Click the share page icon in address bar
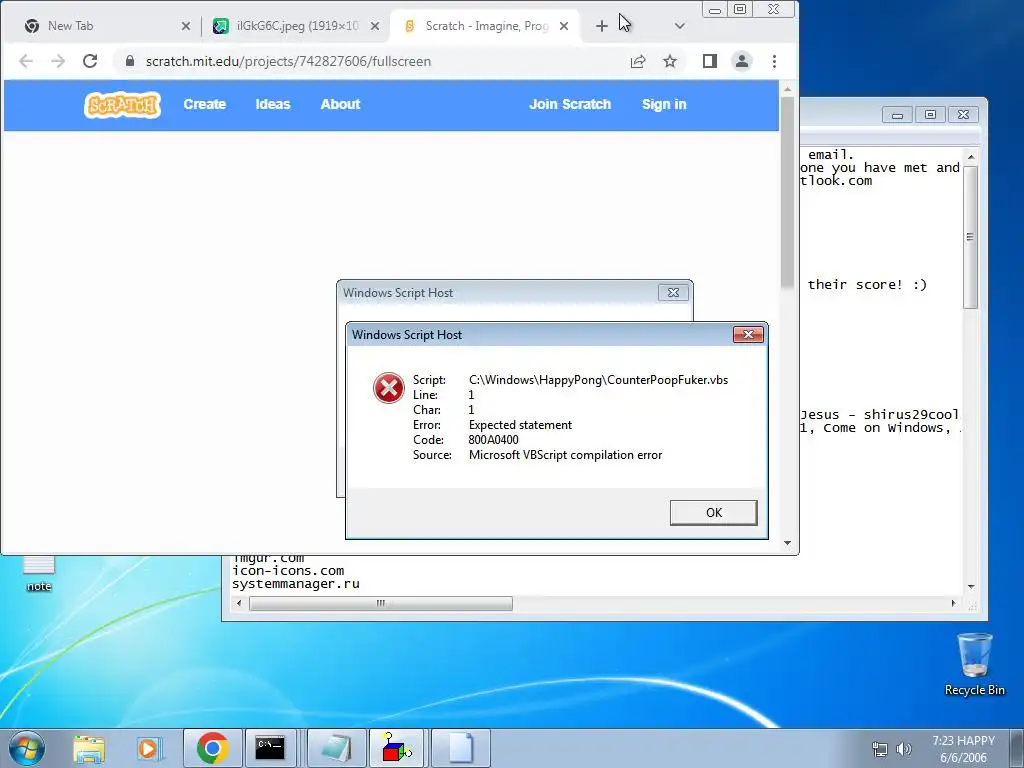The height and width of the screenshot is (768, 1024). tap(638, 61)
